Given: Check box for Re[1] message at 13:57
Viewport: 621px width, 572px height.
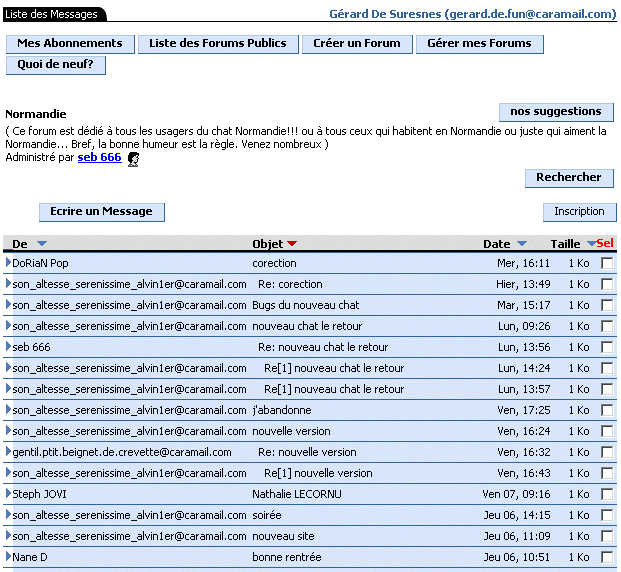Looking at the screenshot, I should pyautogui.click(x=607, y=389).
